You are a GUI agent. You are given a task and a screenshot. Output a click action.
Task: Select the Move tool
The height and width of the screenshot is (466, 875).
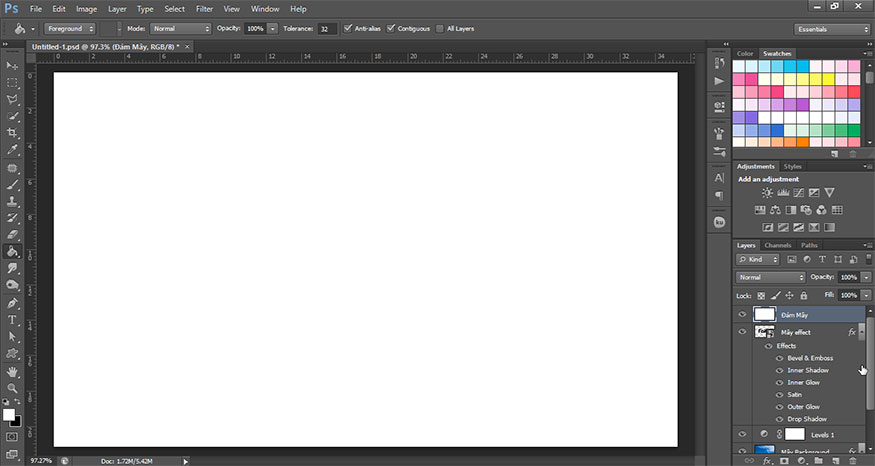coord(12,65)
